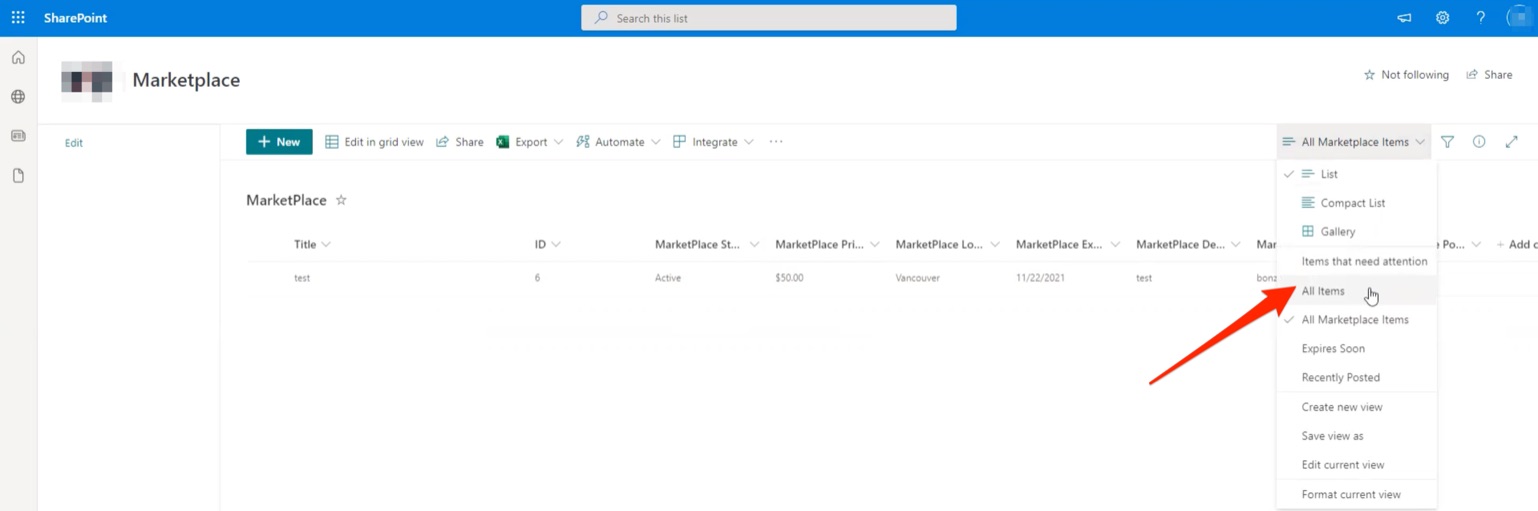This screenshot has width=1538, height=511.
Task: Favorite the MarketPlace list with the star
Action: pos(341,200)
